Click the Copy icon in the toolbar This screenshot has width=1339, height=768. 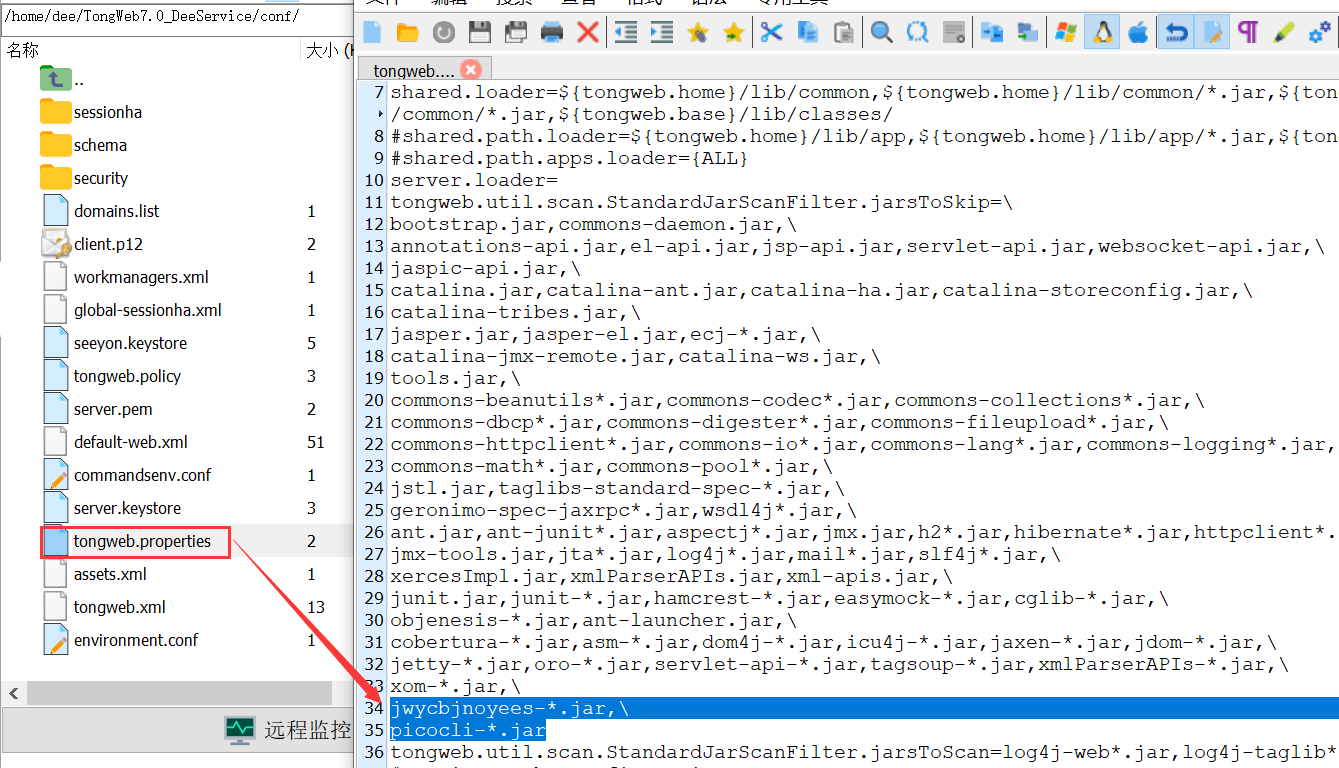807,33
